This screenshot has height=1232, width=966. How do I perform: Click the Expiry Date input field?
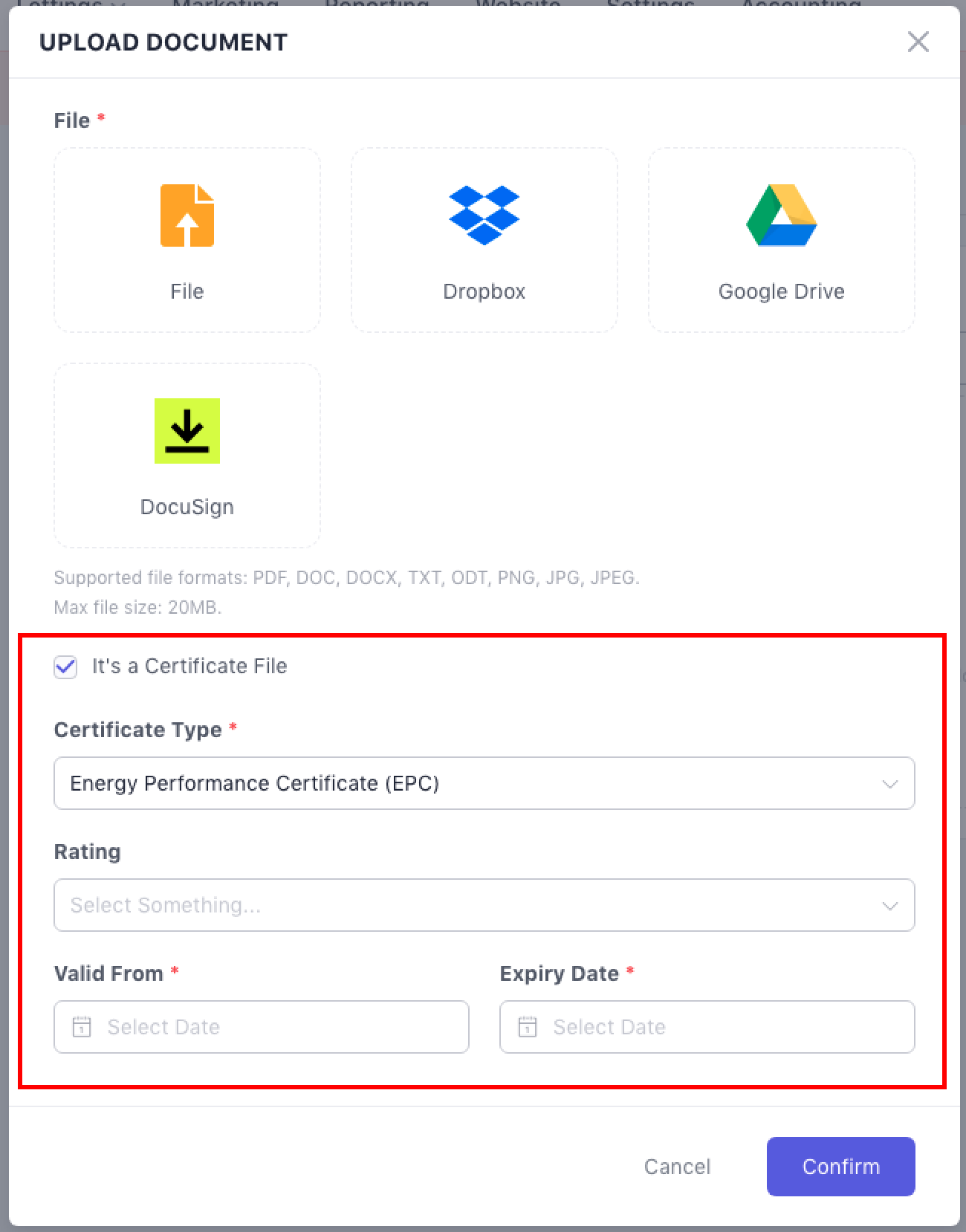pyautogui.click(x=721, y=1027)
